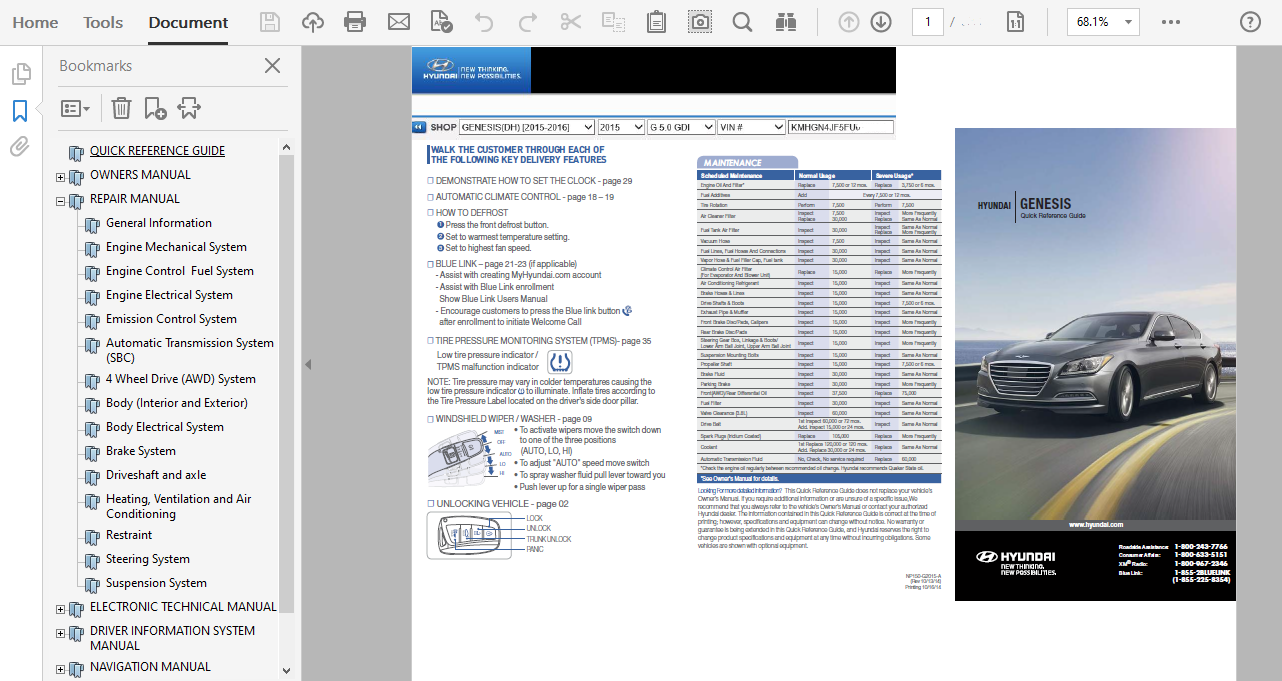
Task: Select the Email document icon
Action: [398, 20]
